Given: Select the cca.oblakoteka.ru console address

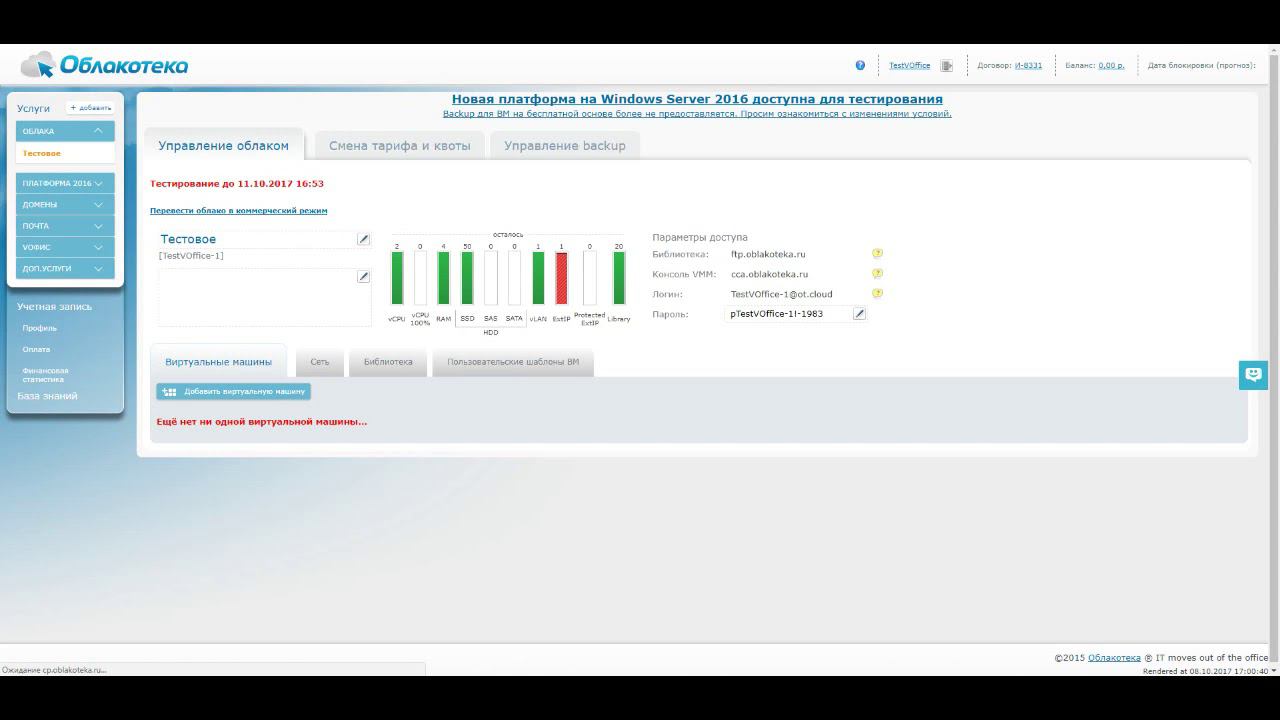Looking at the screenshot, I should pyautogui.click(x=769, y=274).
